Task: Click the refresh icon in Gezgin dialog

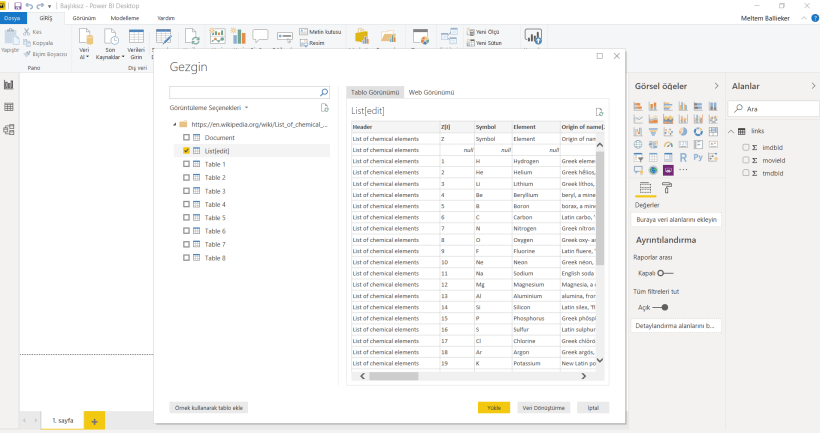Action: (324, 107)
